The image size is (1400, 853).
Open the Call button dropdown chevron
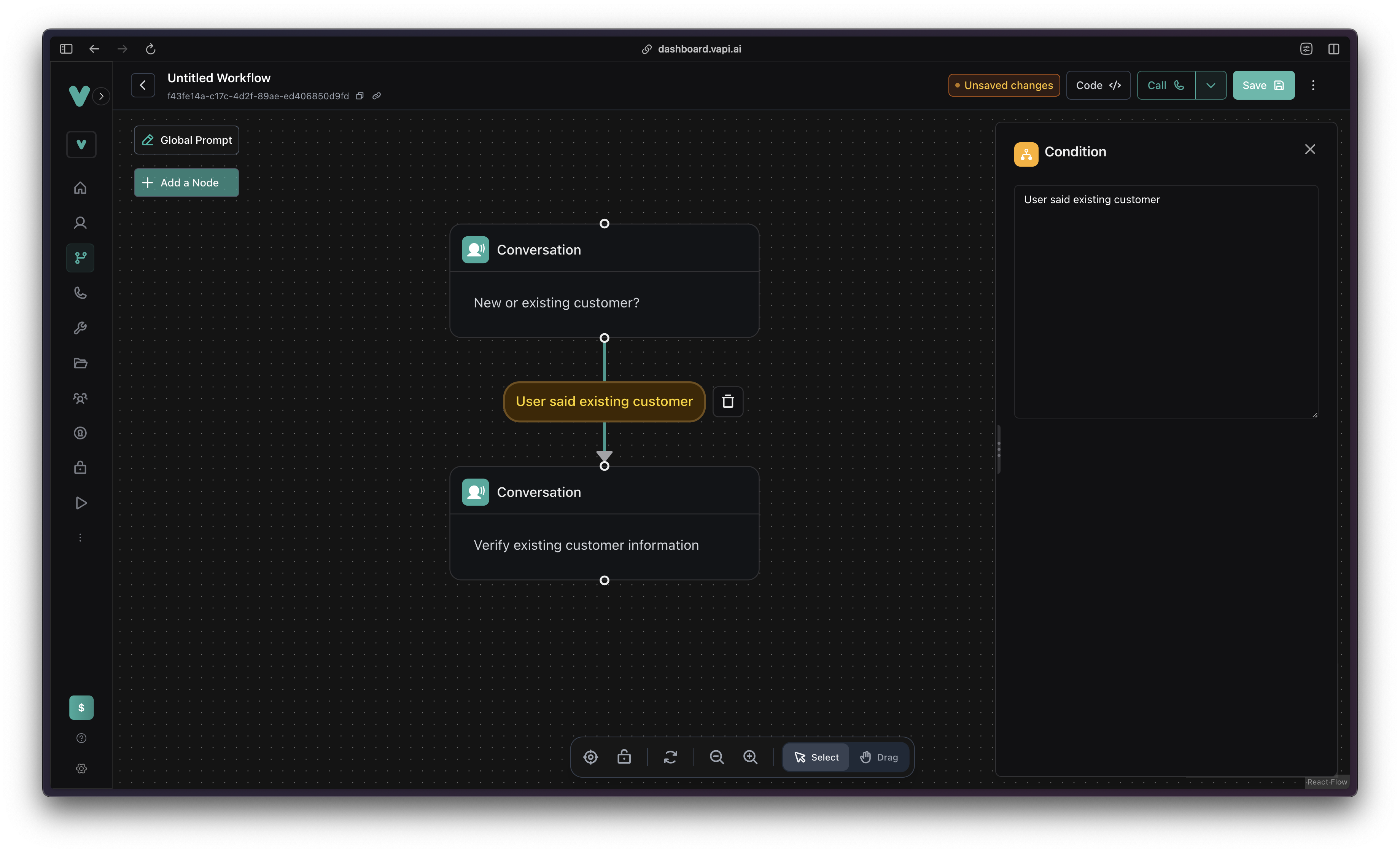[1211, 85]
